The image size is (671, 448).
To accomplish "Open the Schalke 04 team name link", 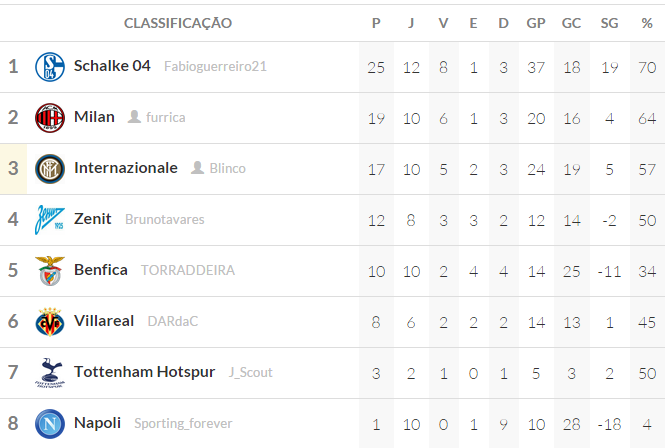I will click(112, 66).
